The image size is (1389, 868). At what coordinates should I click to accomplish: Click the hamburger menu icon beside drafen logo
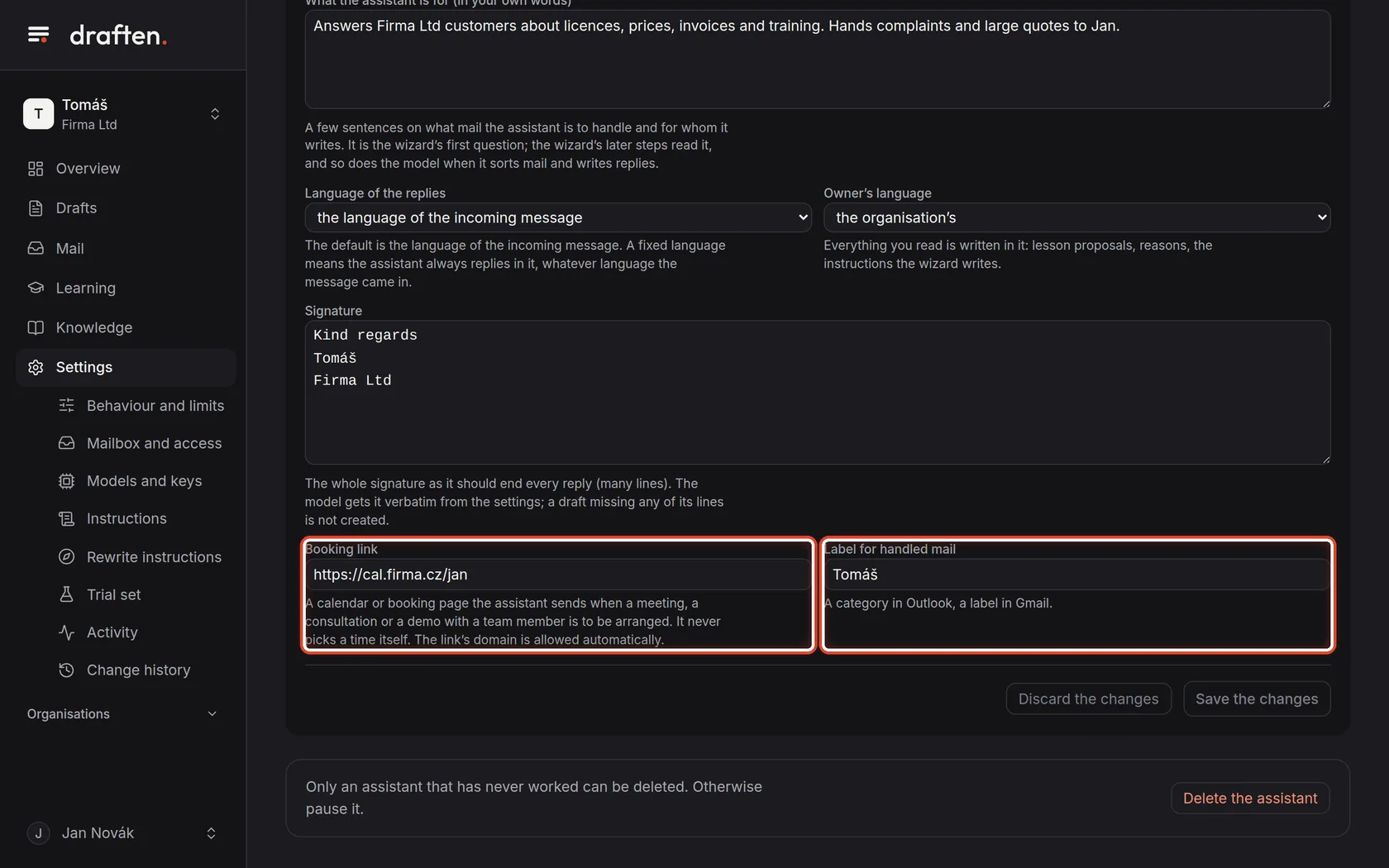point(38,35)
